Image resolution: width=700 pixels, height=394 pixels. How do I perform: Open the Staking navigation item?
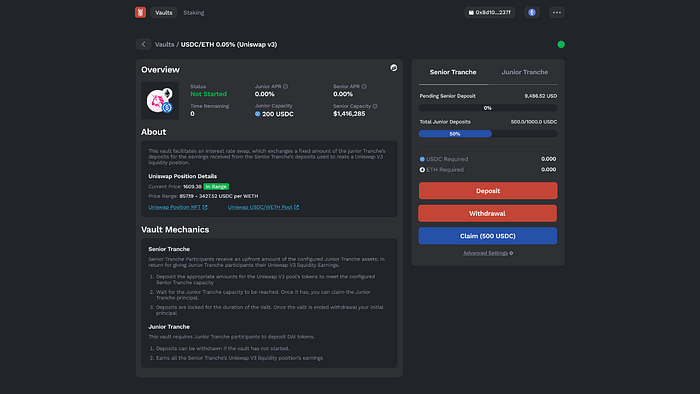click(194, 12)
